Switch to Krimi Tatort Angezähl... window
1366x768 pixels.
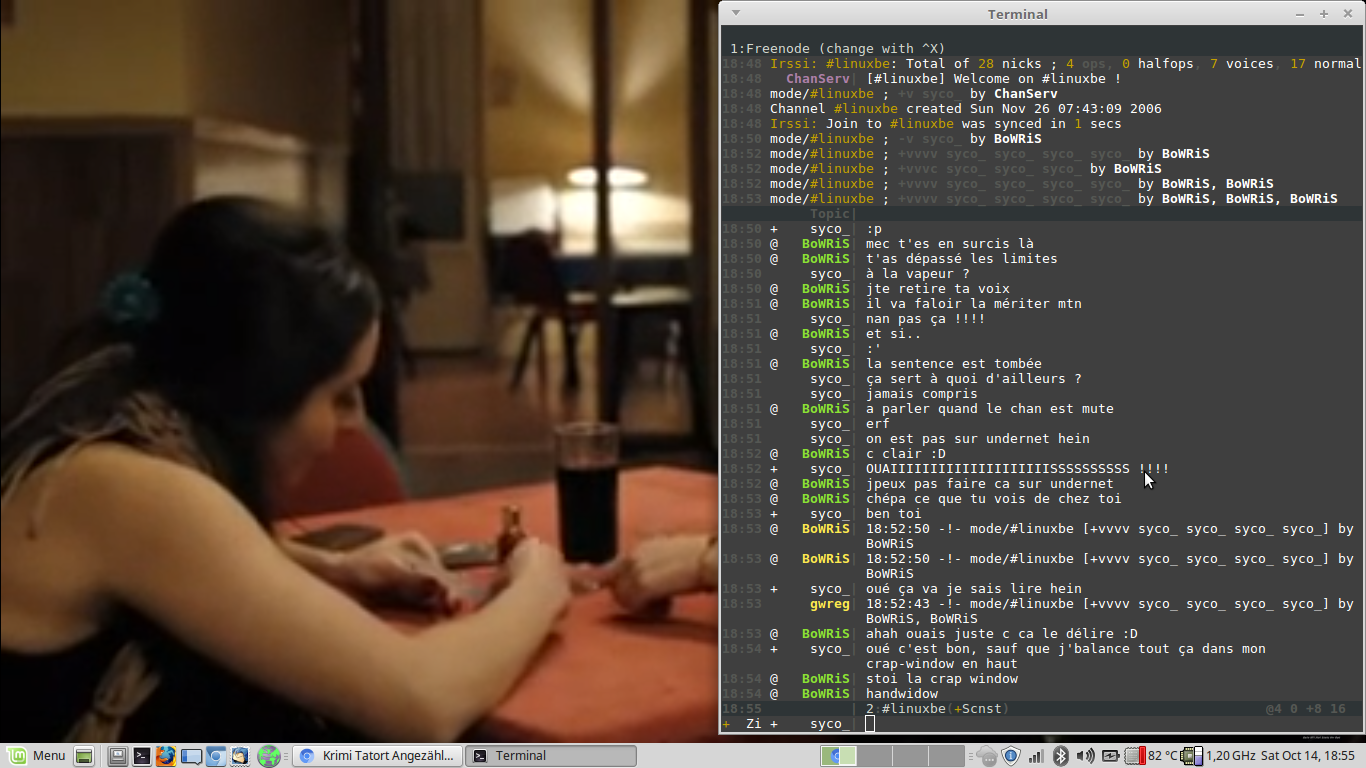[377, 756]
